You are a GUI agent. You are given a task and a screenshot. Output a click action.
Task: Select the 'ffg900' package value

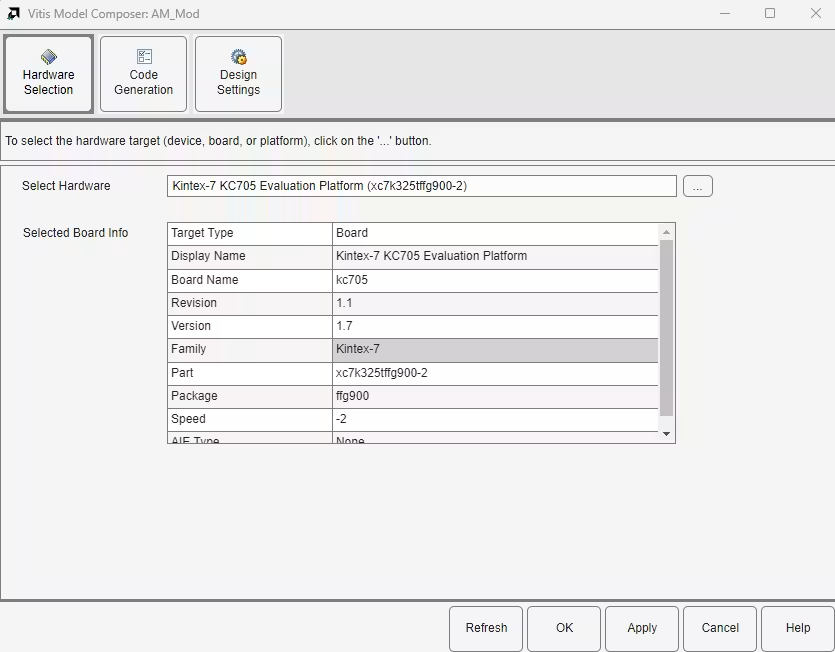[495, 396]
